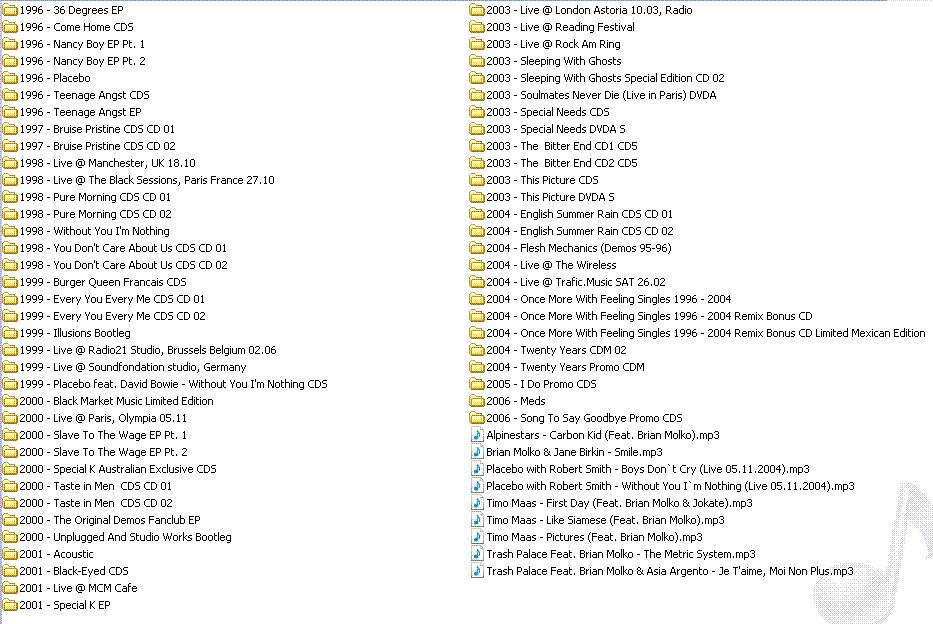Select folder icon beside '2000 - Black Market Music Limited Edition'
The image size is (933, 624).
[10, 402]
